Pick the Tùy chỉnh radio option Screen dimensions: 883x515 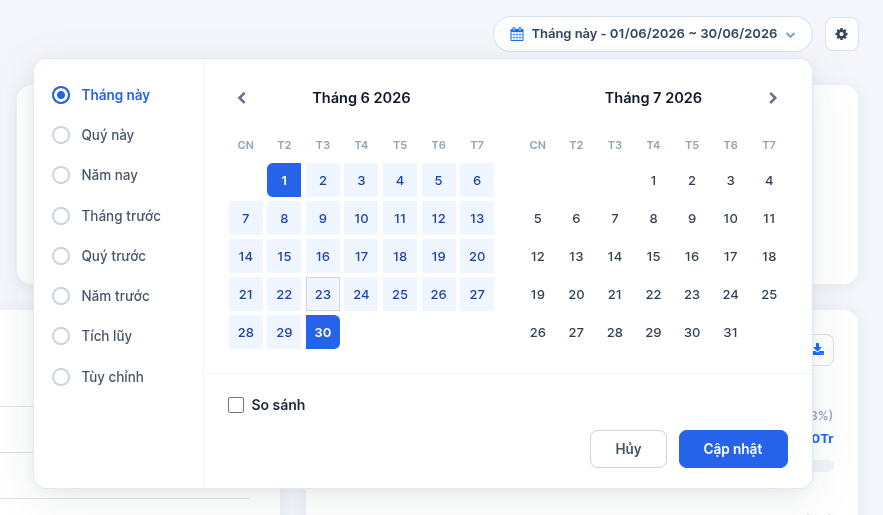pyautogui.click(x=61, y=377)
